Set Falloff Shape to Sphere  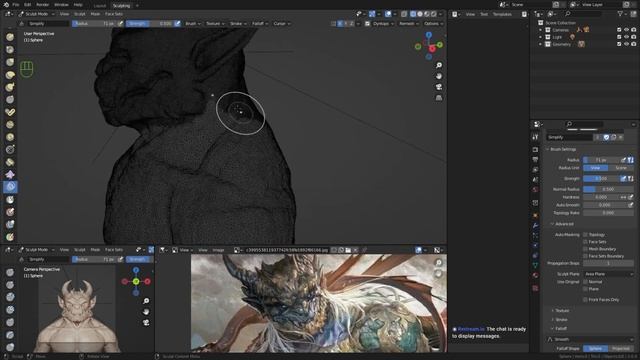(x=596, y=349)
